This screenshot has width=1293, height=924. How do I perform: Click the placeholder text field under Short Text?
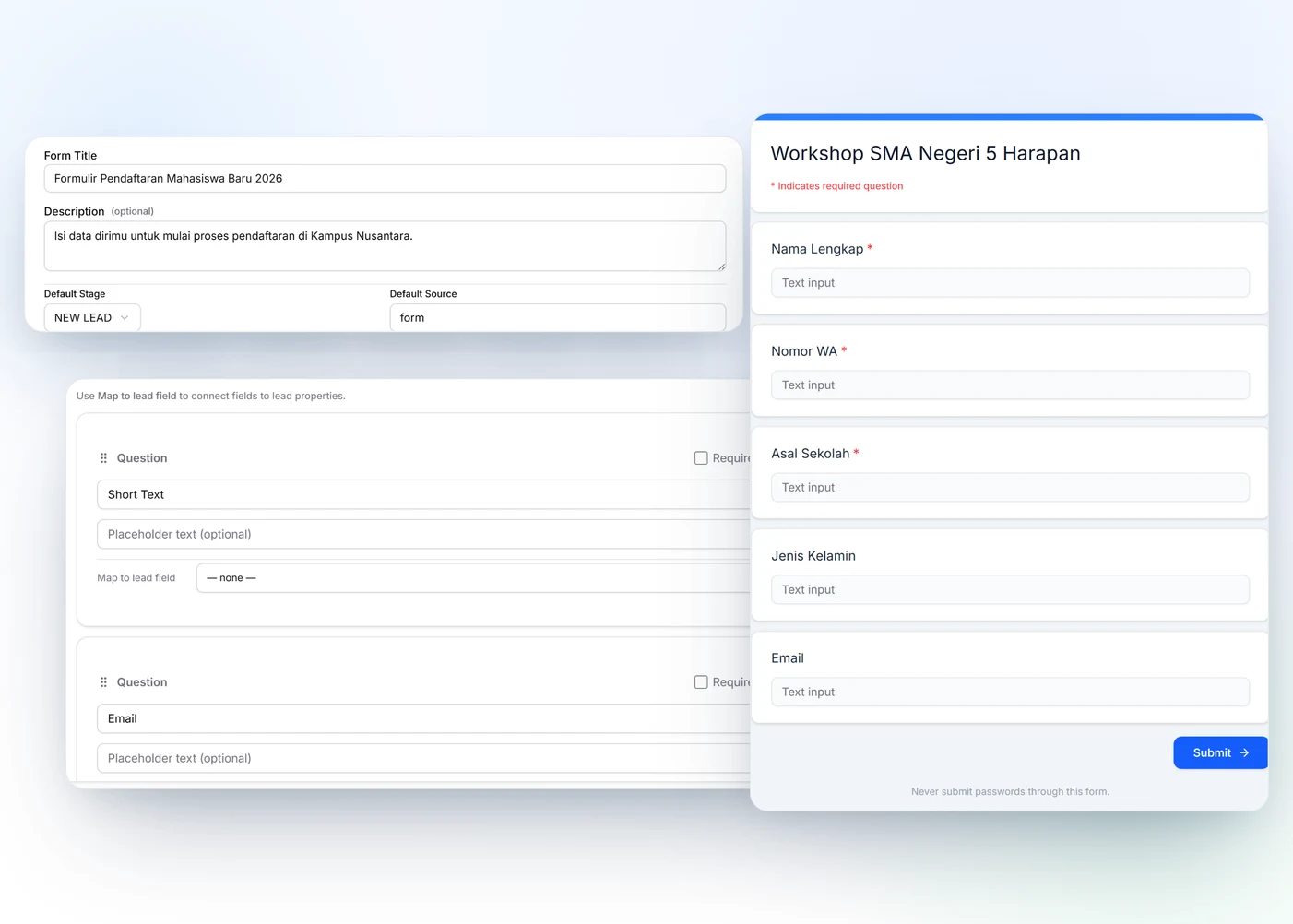pos(423,534)
